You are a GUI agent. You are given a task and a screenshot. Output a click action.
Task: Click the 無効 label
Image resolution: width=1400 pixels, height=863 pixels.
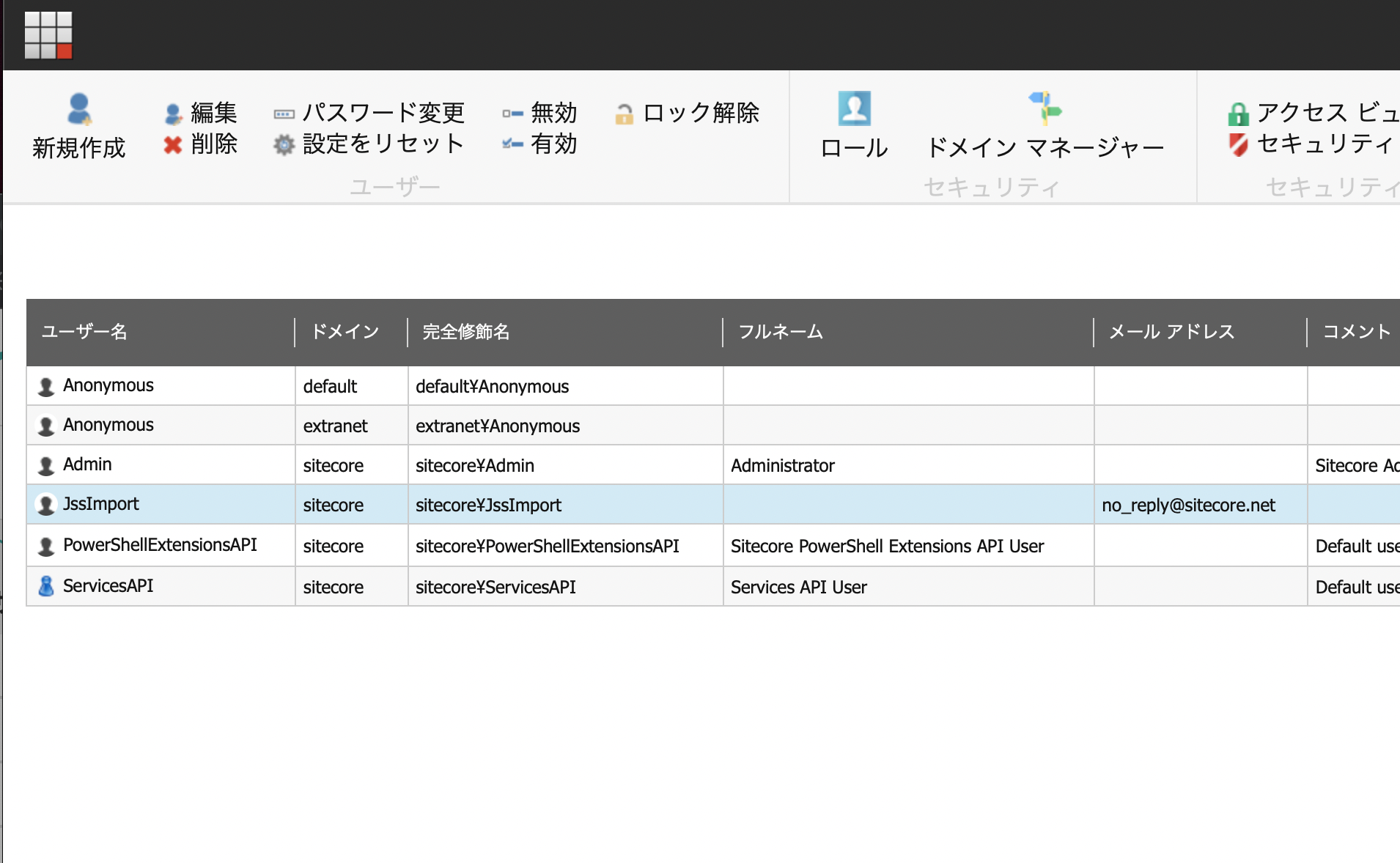click(x=554, y=113)
